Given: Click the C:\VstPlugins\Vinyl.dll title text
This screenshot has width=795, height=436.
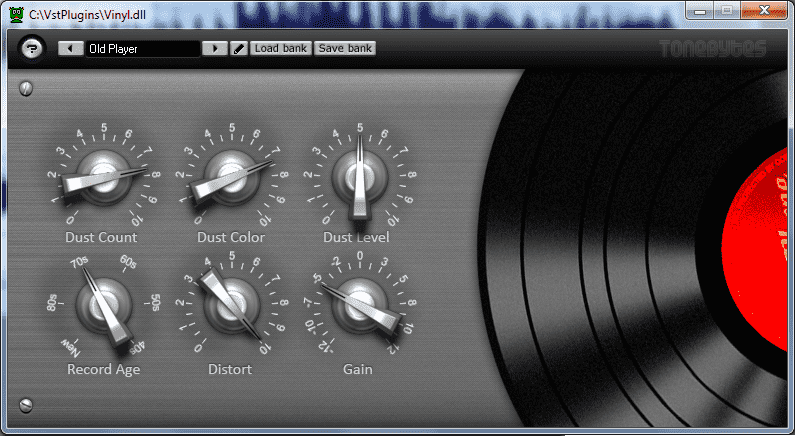Looking at the screenshot, I should click(87, 15).
